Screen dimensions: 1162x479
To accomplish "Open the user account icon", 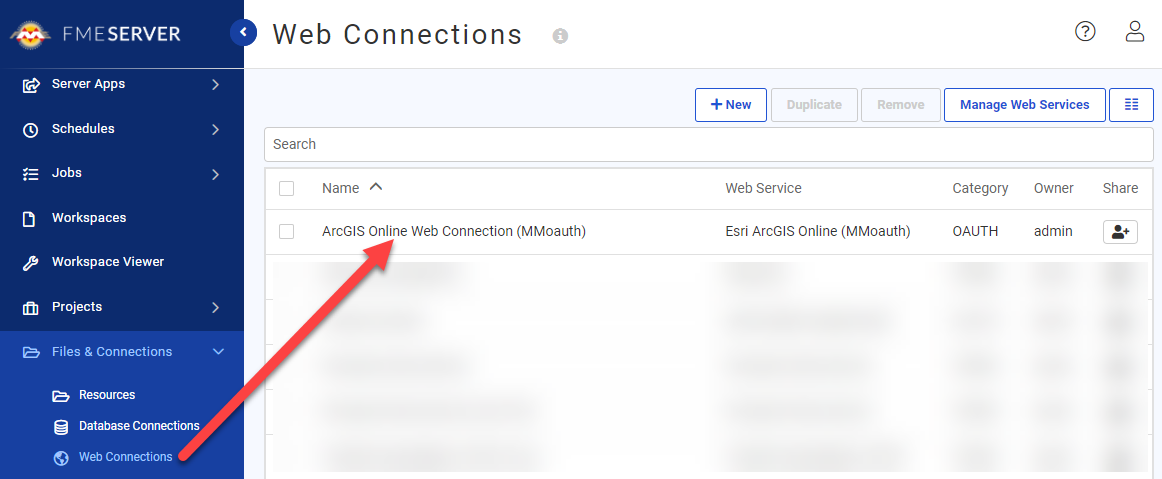I will [x=1135, y=31].
